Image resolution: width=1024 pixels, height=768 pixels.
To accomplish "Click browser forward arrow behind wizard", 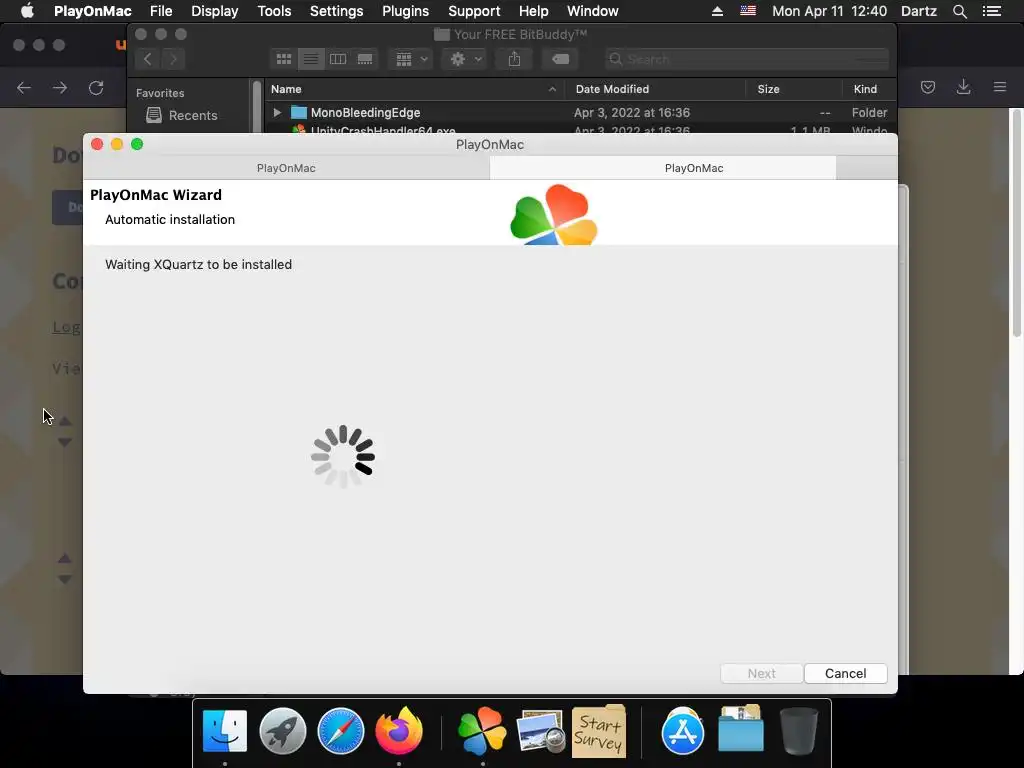I will (60, 88).
